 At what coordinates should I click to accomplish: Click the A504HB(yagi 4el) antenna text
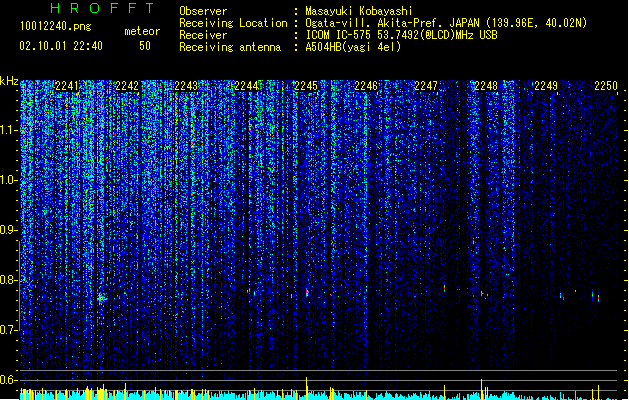click(353, 47)
